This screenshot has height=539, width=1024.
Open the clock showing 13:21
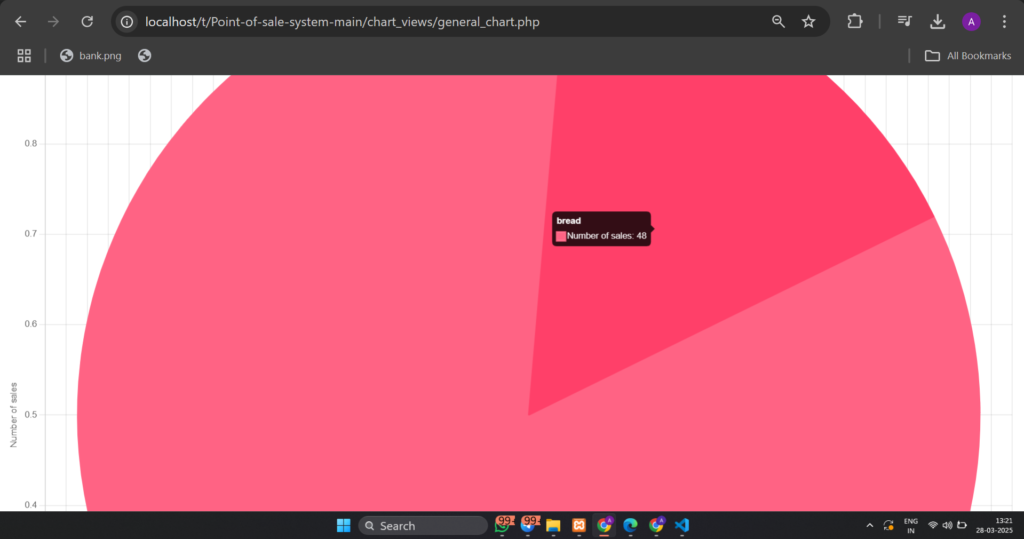tap(995, 525)
